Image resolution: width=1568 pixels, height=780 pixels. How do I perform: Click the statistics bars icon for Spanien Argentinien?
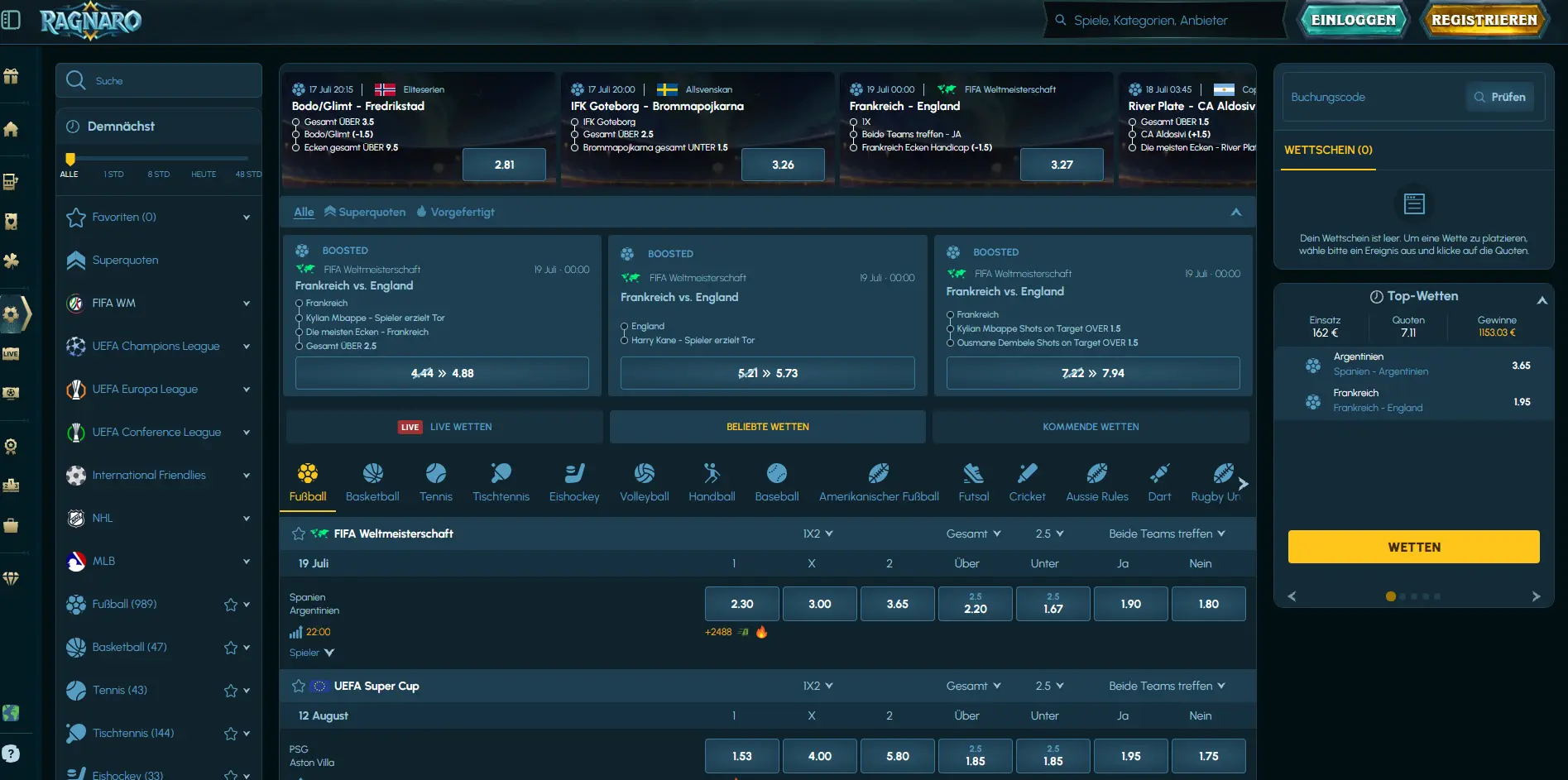click(x=295, y=632)
